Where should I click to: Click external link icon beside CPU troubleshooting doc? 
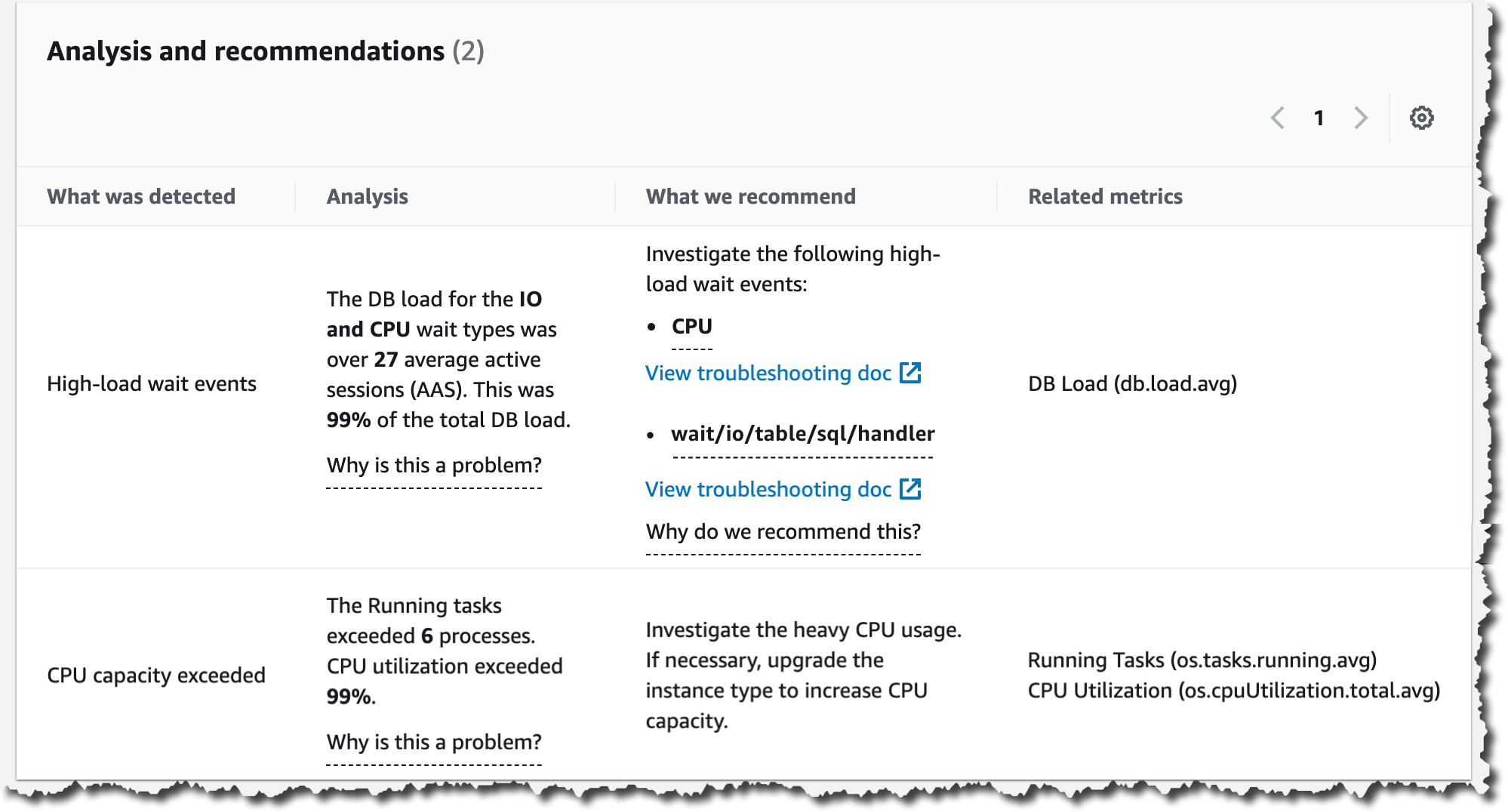(911, 373)
